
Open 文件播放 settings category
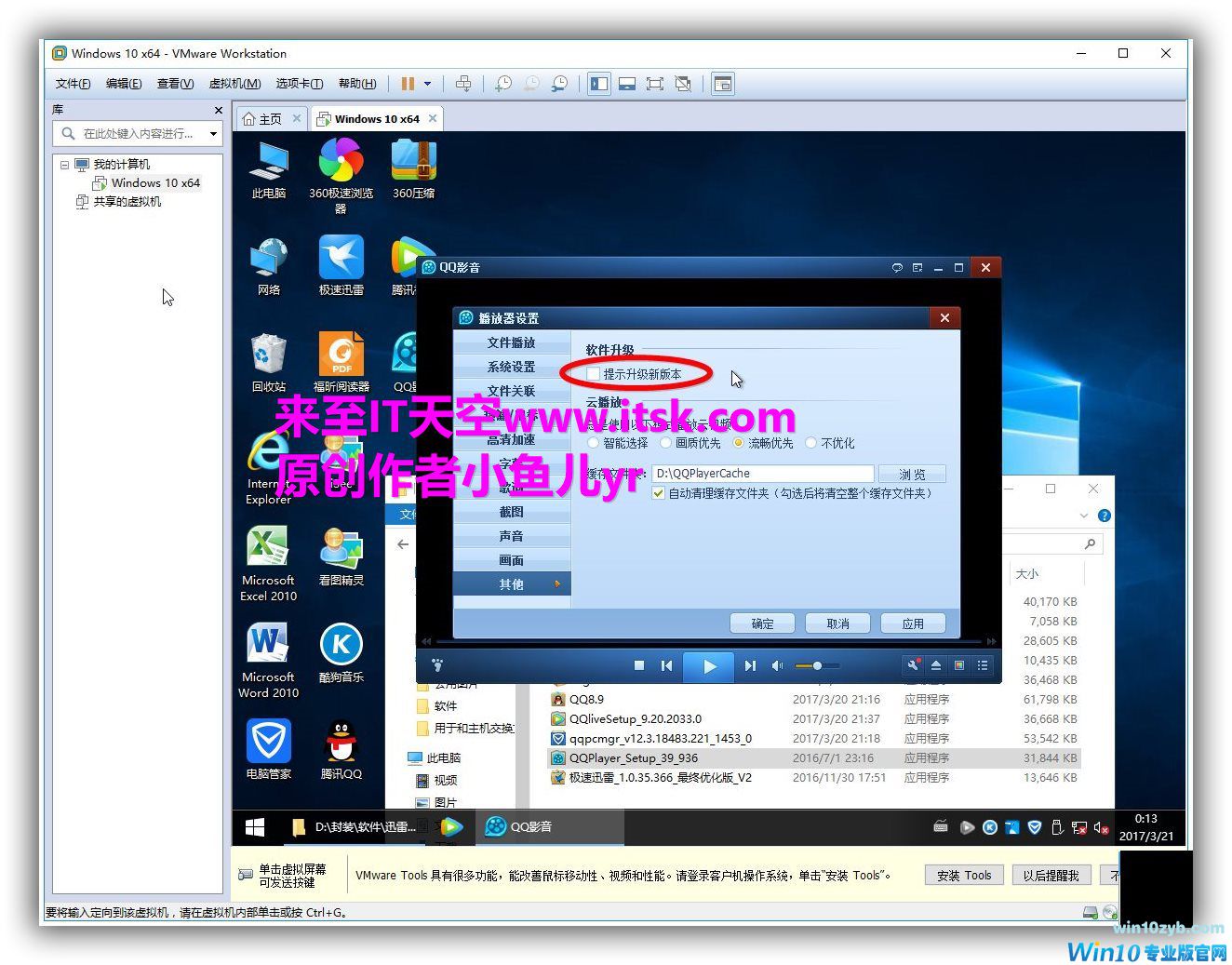(x=512, y=342)
